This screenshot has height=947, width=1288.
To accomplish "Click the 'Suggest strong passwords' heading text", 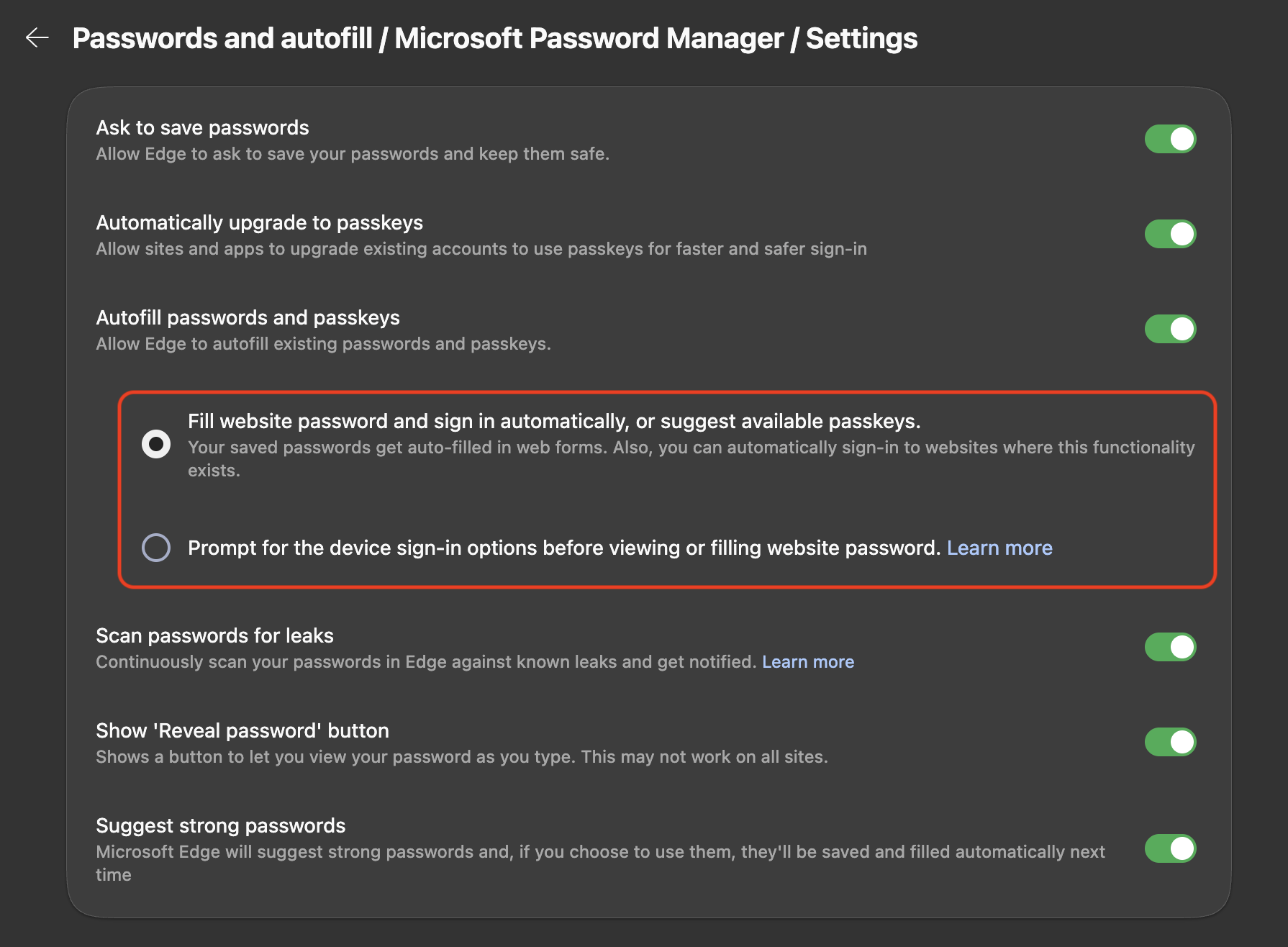I will (220, 826).
